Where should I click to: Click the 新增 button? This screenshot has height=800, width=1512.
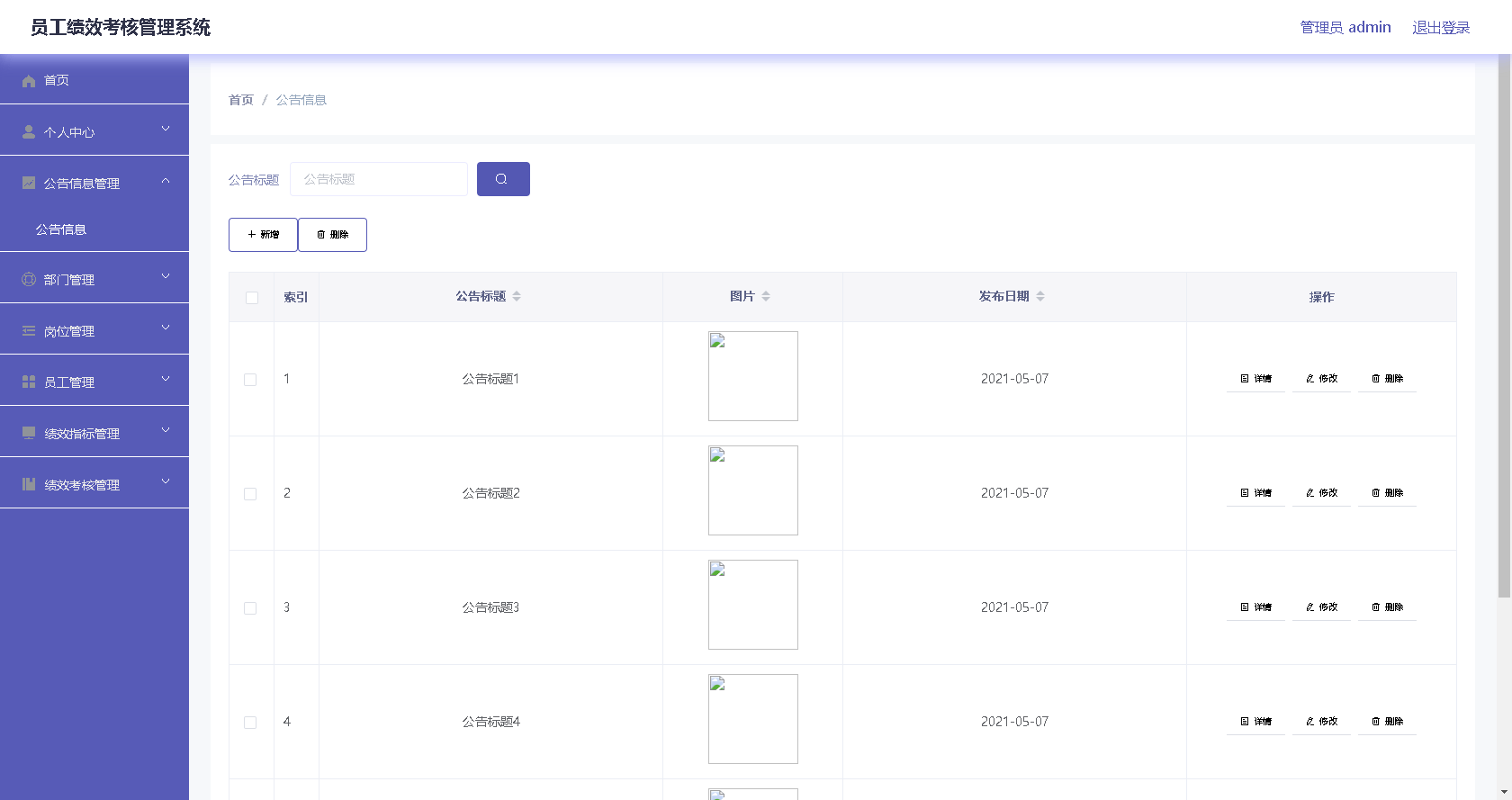[x=263, y=235]
